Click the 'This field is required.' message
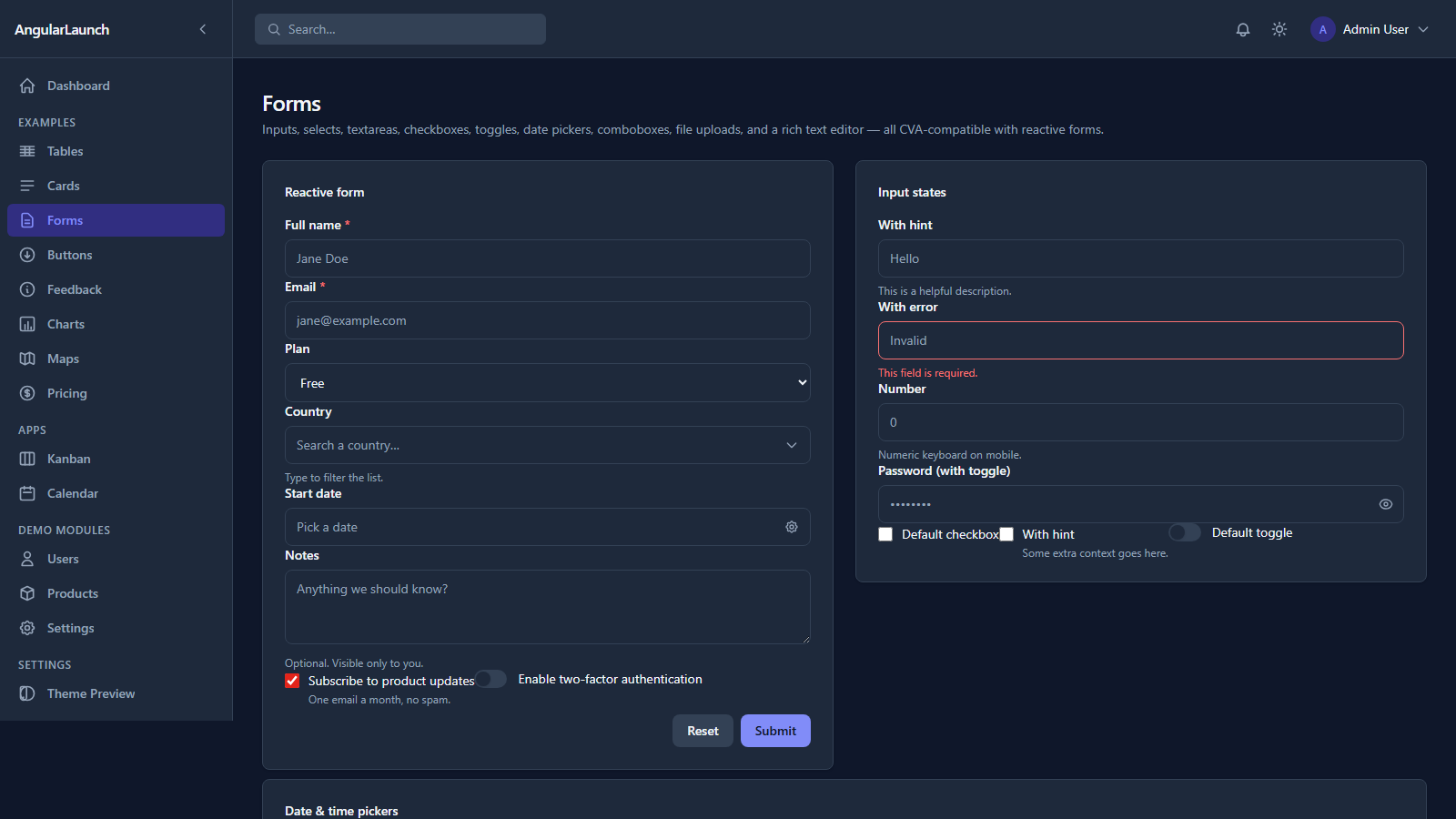 (927, 373)
